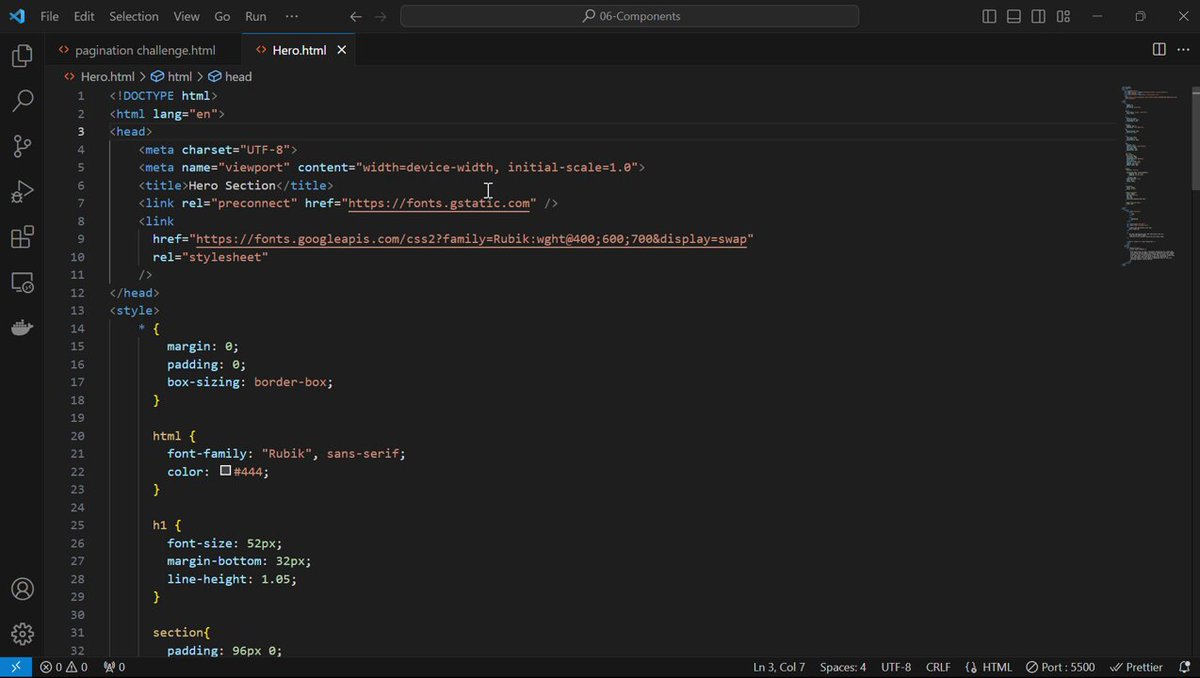The width and height of the screenshot is (1200, 678).
Task: Open the Run menu
Action: [x=256, y=16]
